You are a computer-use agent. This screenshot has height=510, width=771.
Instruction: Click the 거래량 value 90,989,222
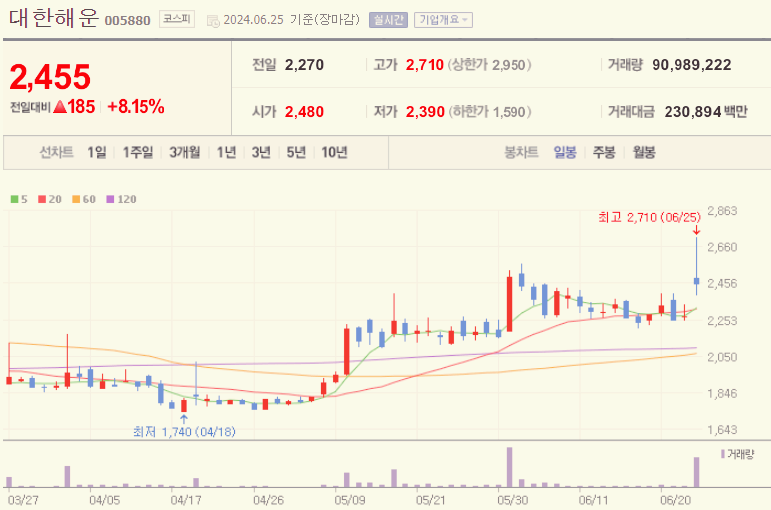point(692,65)
